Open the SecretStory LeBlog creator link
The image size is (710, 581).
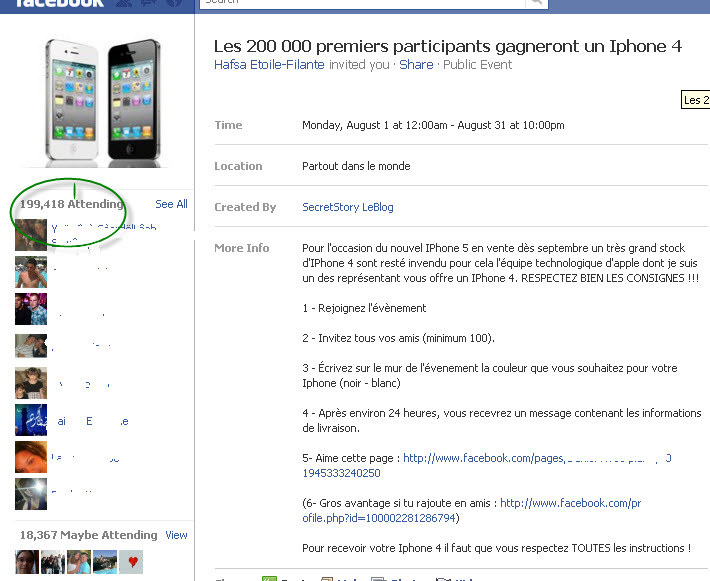(x=348, y=207)
